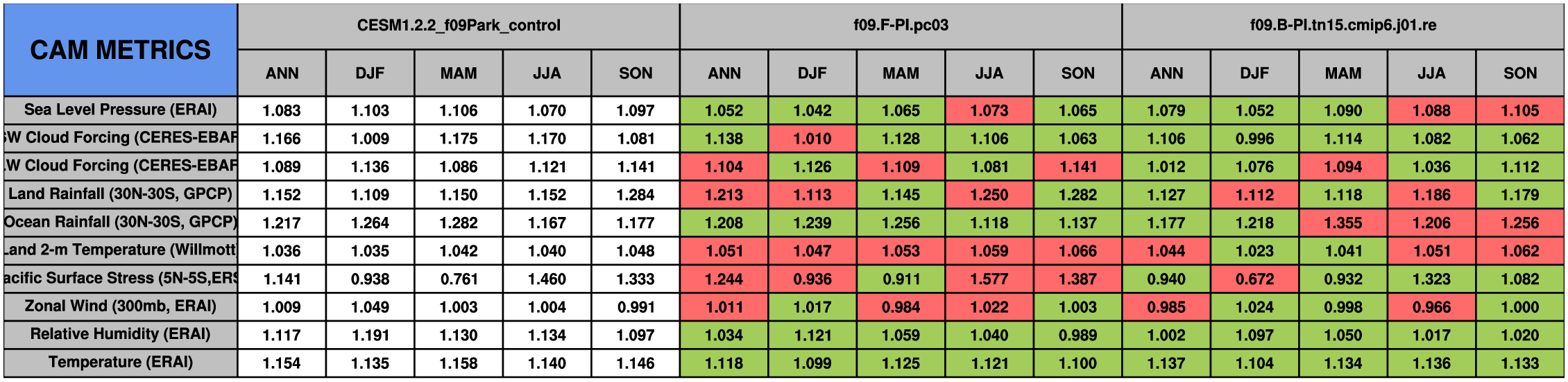Click the red cell with value 0.672

1254,279
